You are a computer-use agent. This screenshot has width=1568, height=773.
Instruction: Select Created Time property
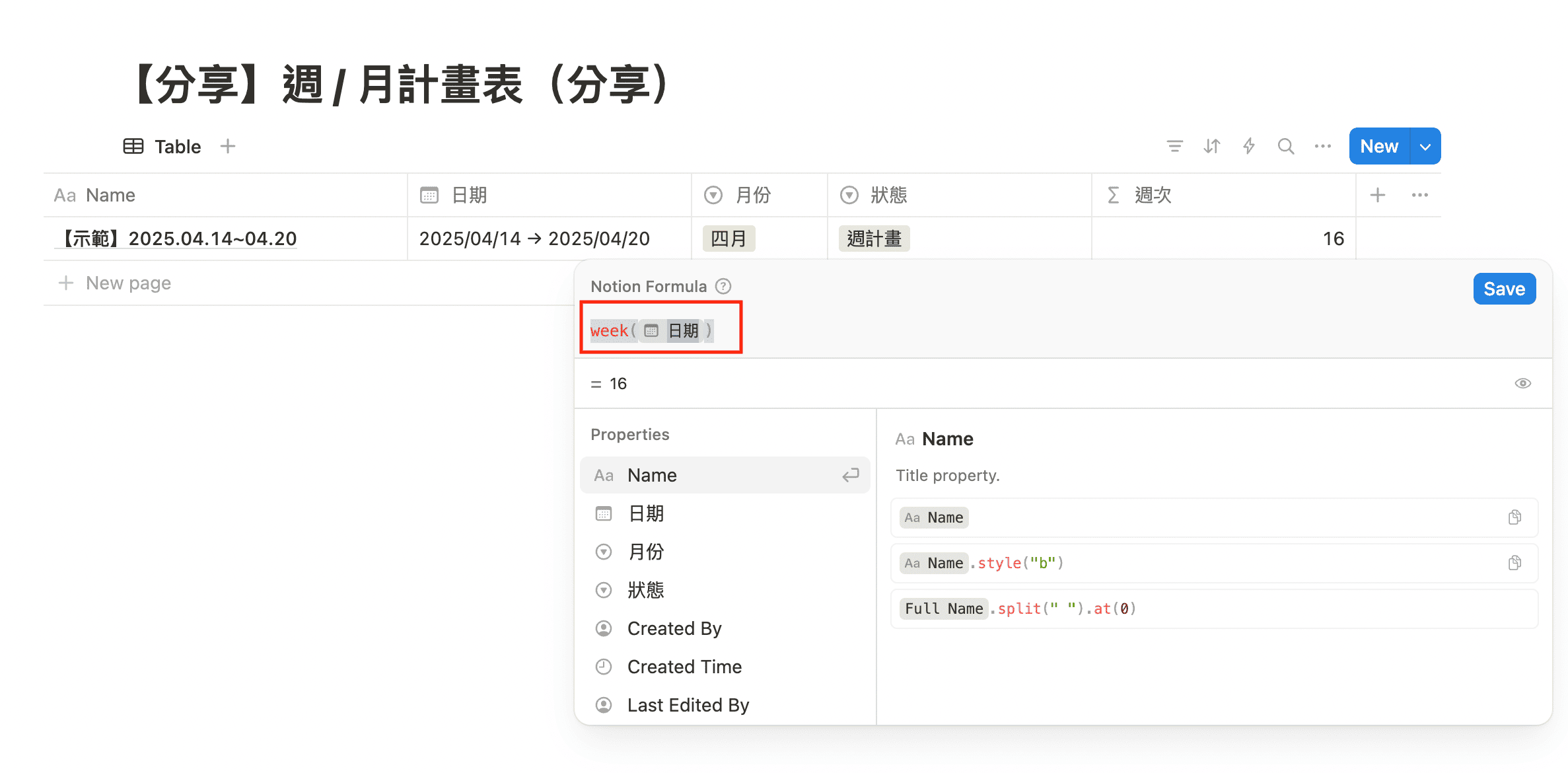684,667
